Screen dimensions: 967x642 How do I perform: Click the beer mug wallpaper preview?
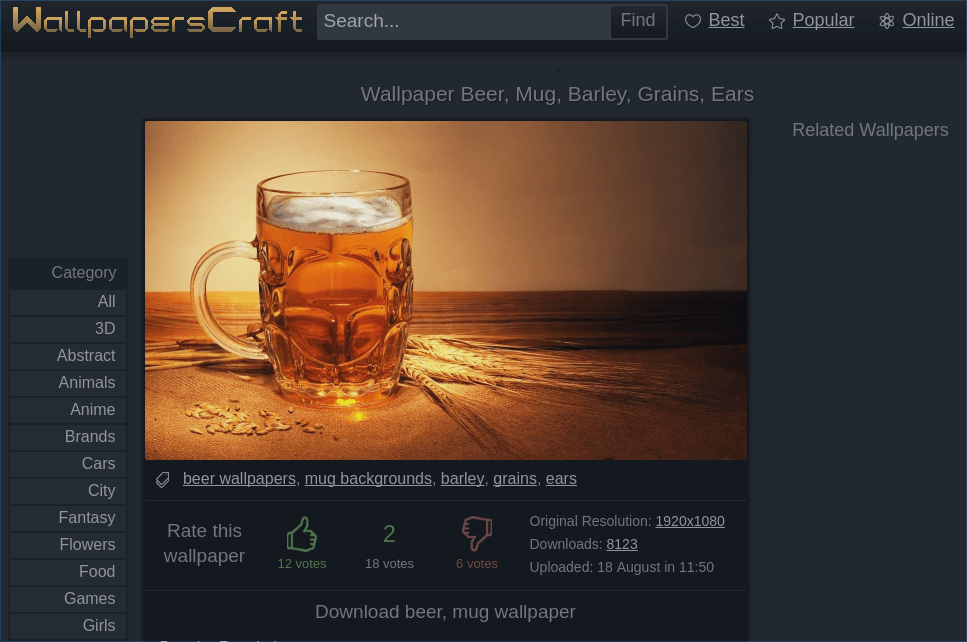pyautogui.click(x=445, y=290)
